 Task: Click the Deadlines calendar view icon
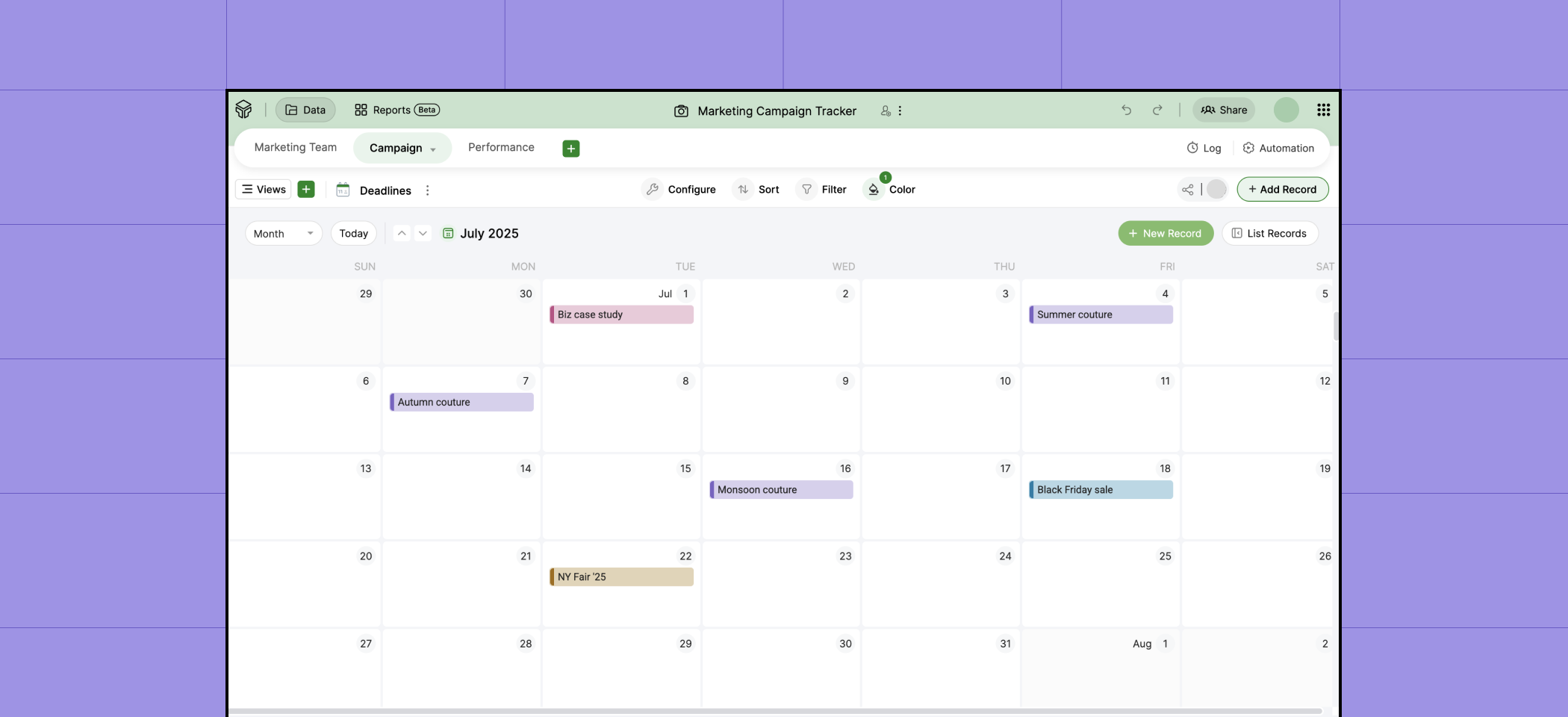343,190
